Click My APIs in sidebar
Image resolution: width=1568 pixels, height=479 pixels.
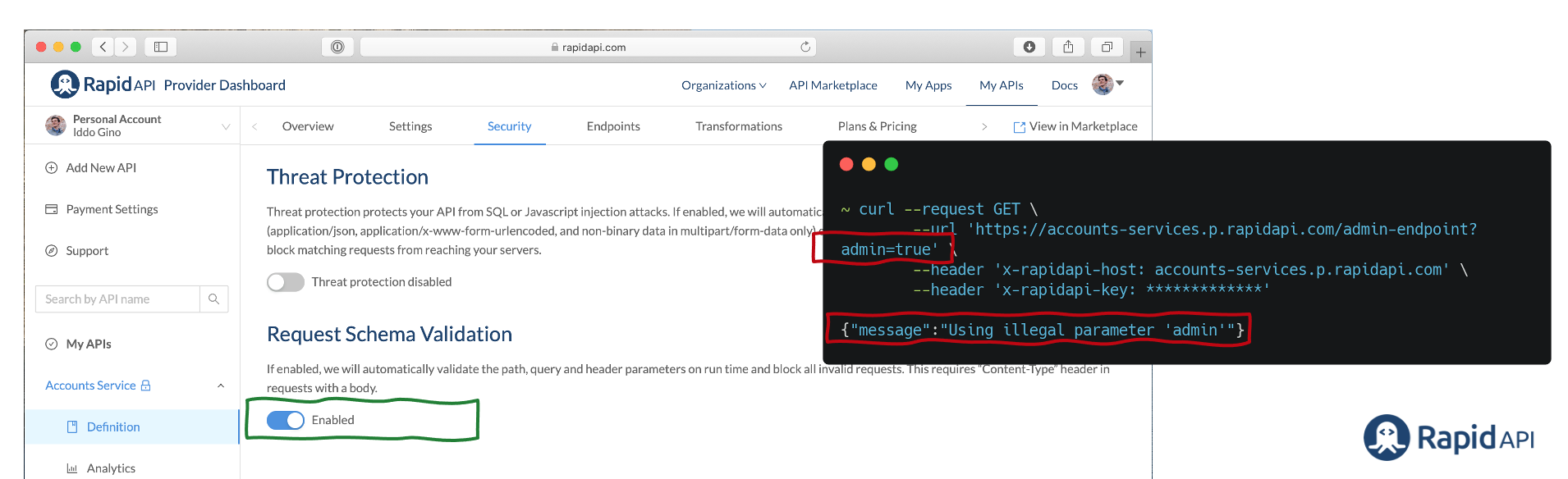coord(89,344)
